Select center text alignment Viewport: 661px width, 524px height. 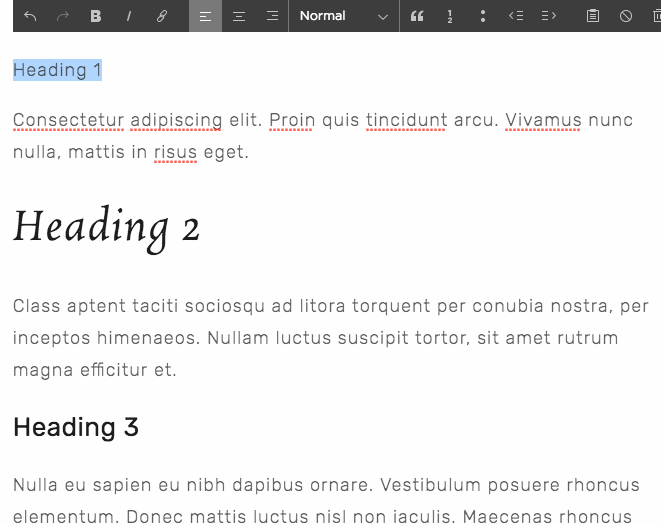(x=239, y=16)
